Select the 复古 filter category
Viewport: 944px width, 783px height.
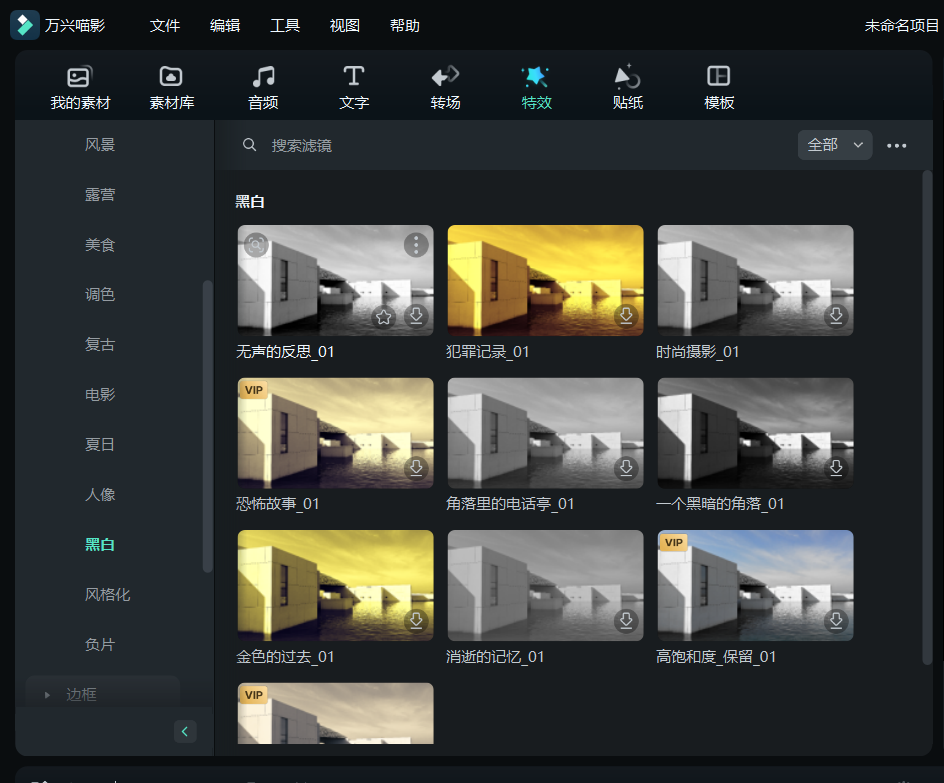pos(100,345)
